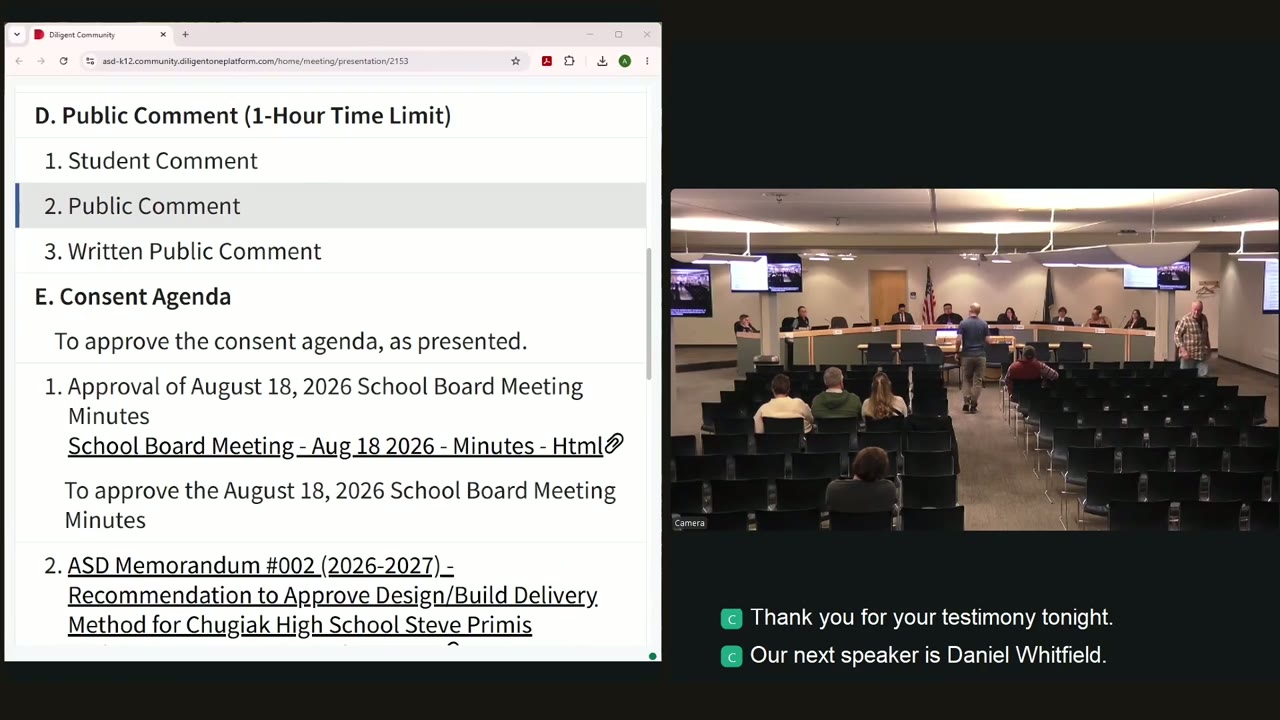Viewport: 1280px width, 720px height.
Task: Click the attachment paperclip next to Minutes - Html
Action: [x=614, y=444]
